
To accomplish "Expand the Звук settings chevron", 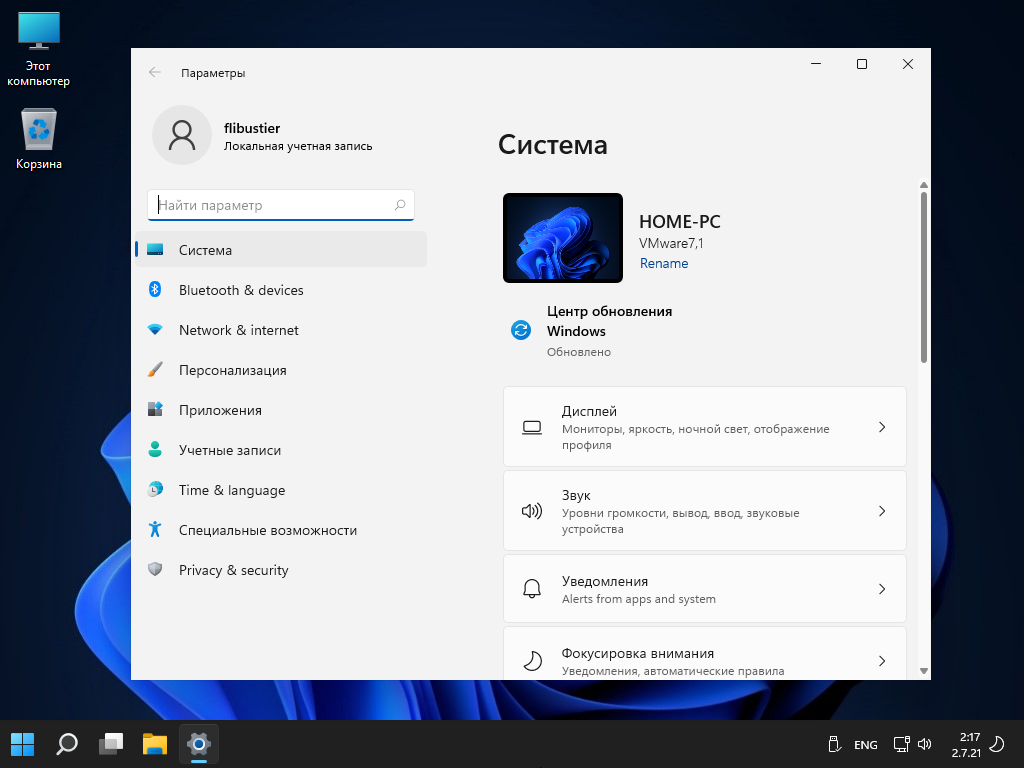I will (882, 511).
